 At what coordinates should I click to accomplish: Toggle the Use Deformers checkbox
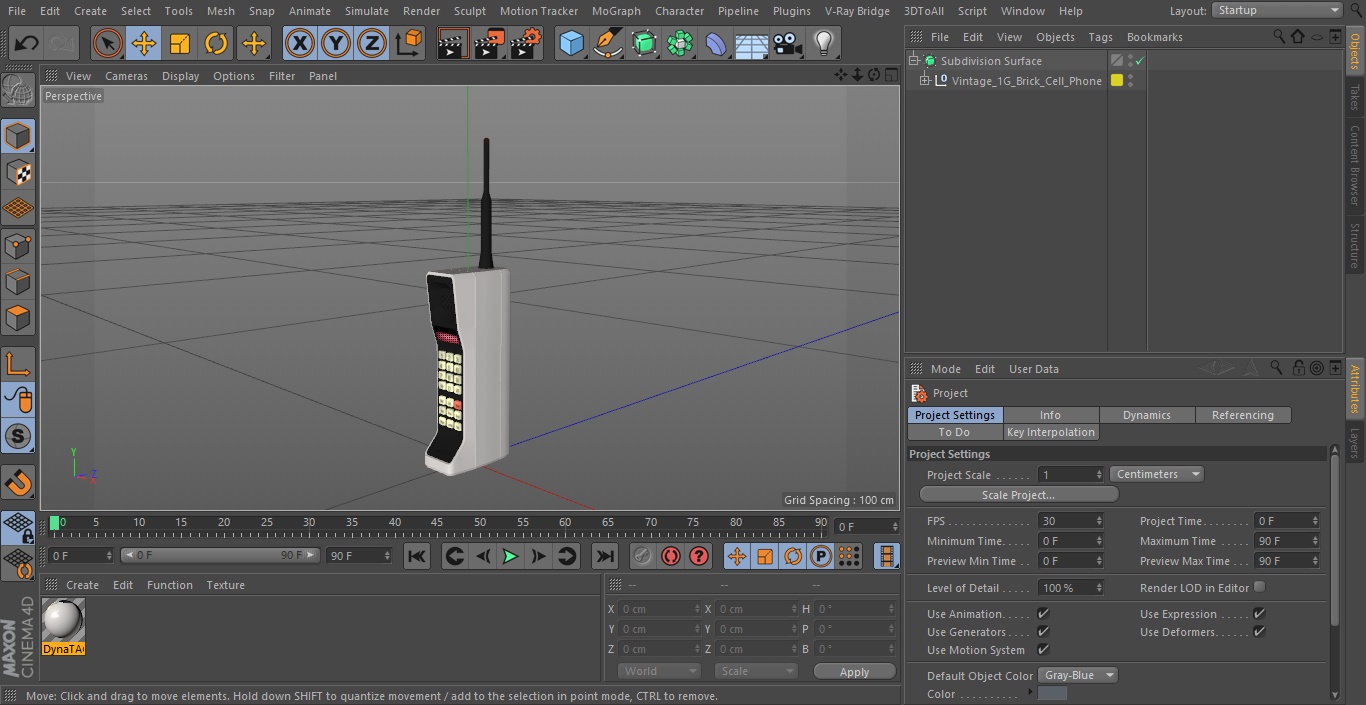point(1259,632)
